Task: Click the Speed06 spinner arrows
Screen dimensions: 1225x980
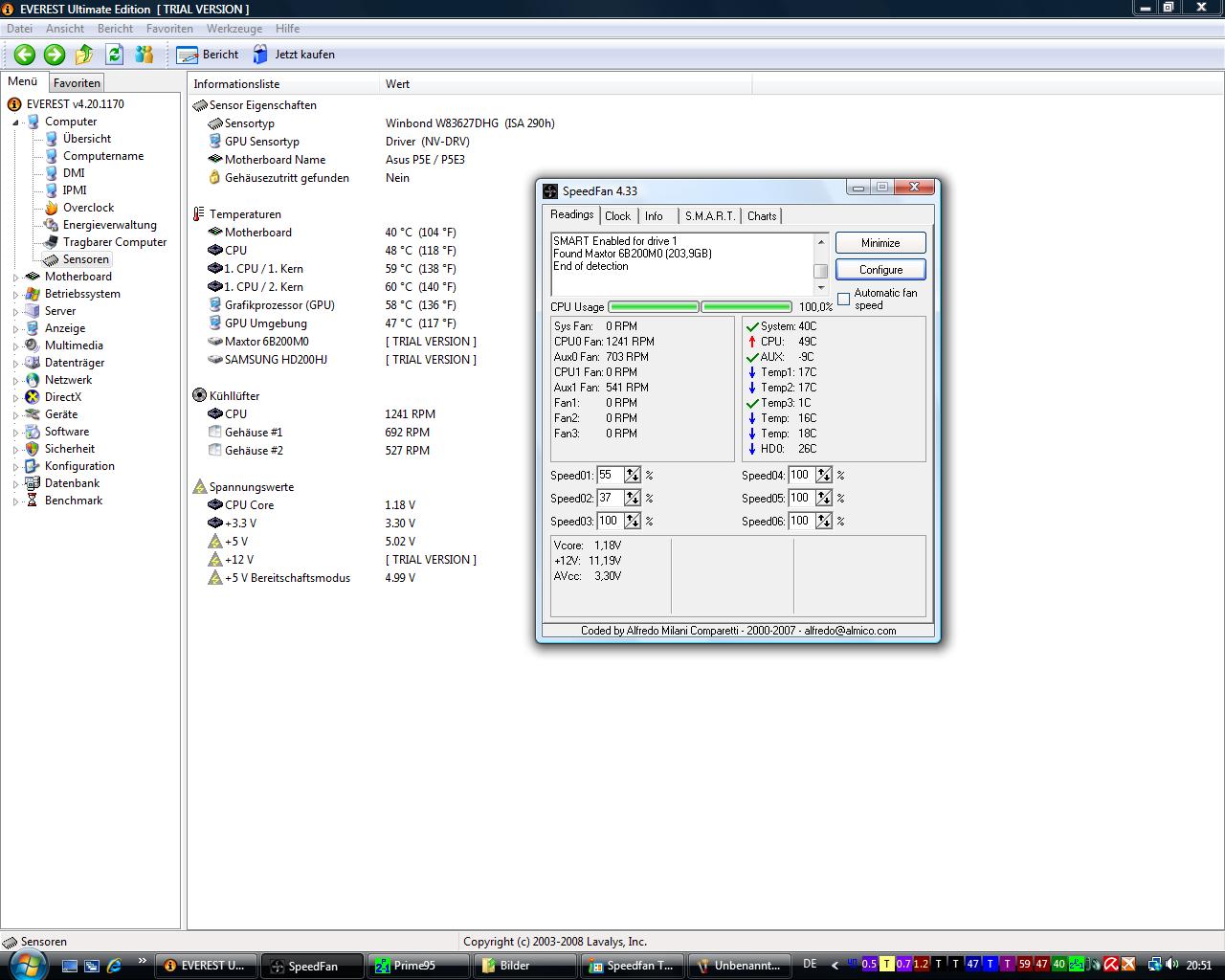Action: point(824,521)
